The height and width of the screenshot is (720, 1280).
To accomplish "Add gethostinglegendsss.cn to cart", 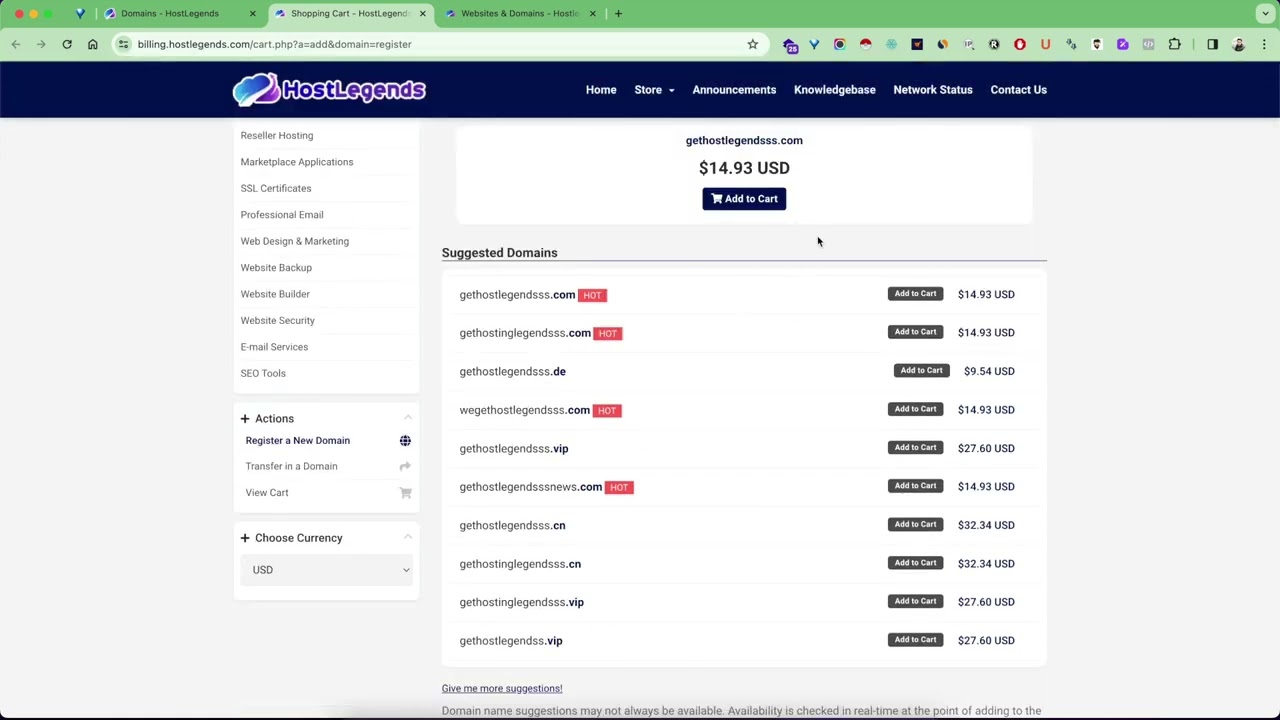I will [x=915, y=563].
